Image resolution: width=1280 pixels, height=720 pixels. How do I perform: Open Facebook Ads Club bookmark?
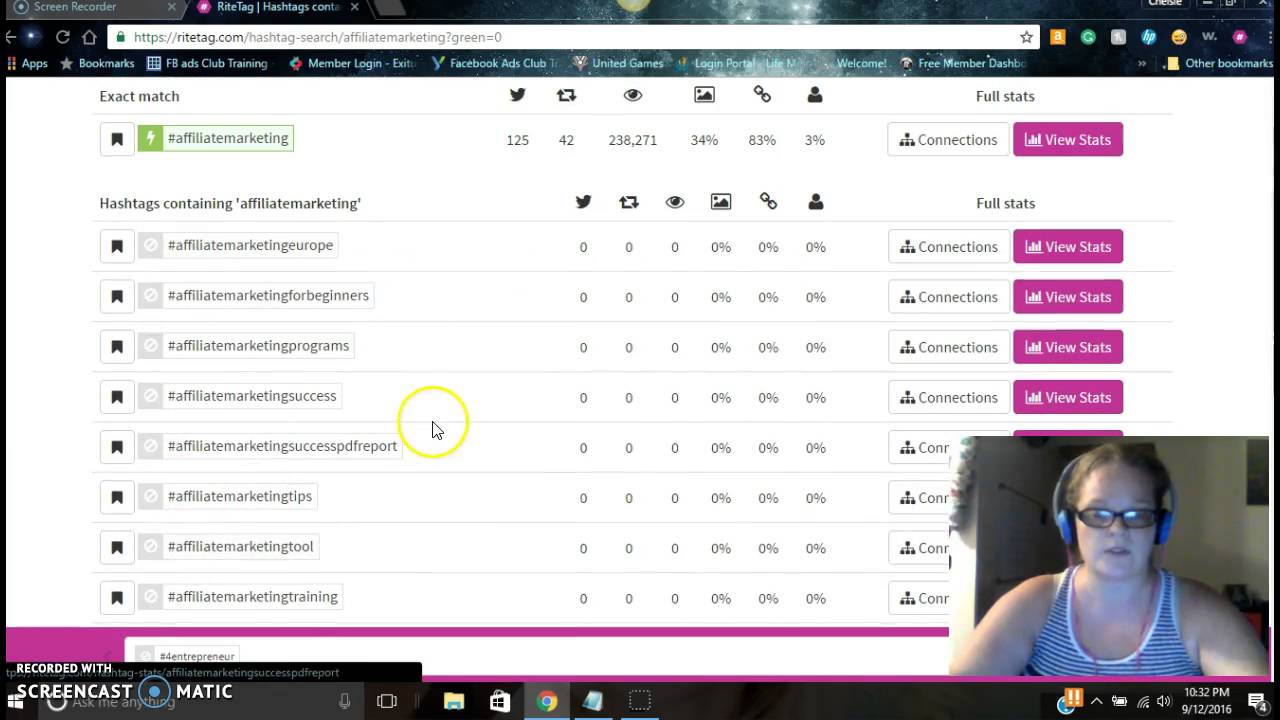pos(495,63)
